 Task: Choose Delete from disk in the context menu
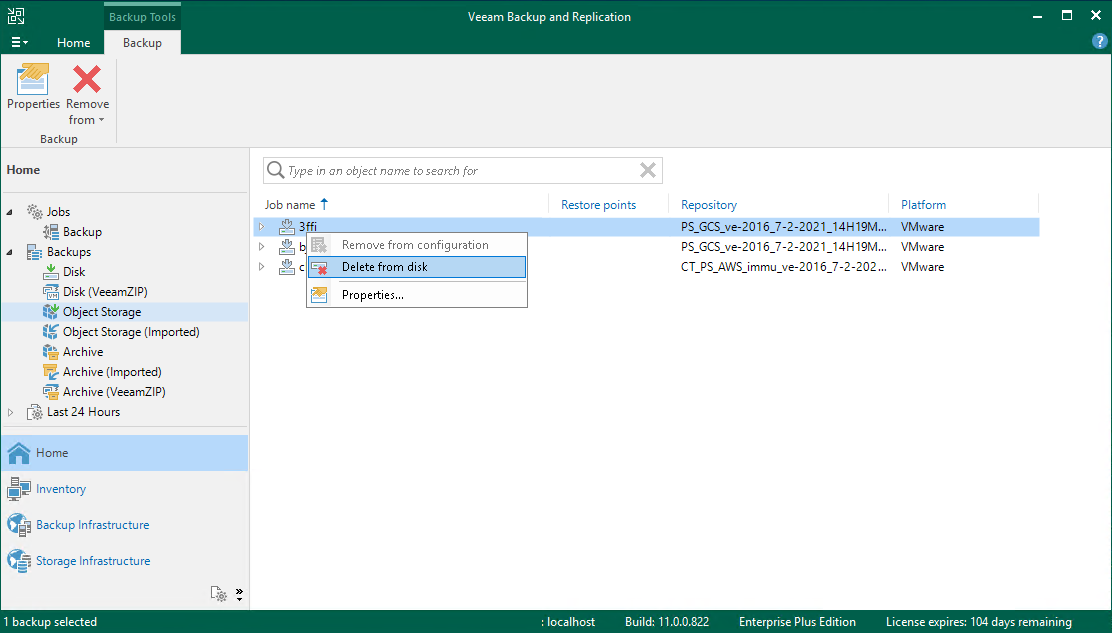click(x=388, y=267)
